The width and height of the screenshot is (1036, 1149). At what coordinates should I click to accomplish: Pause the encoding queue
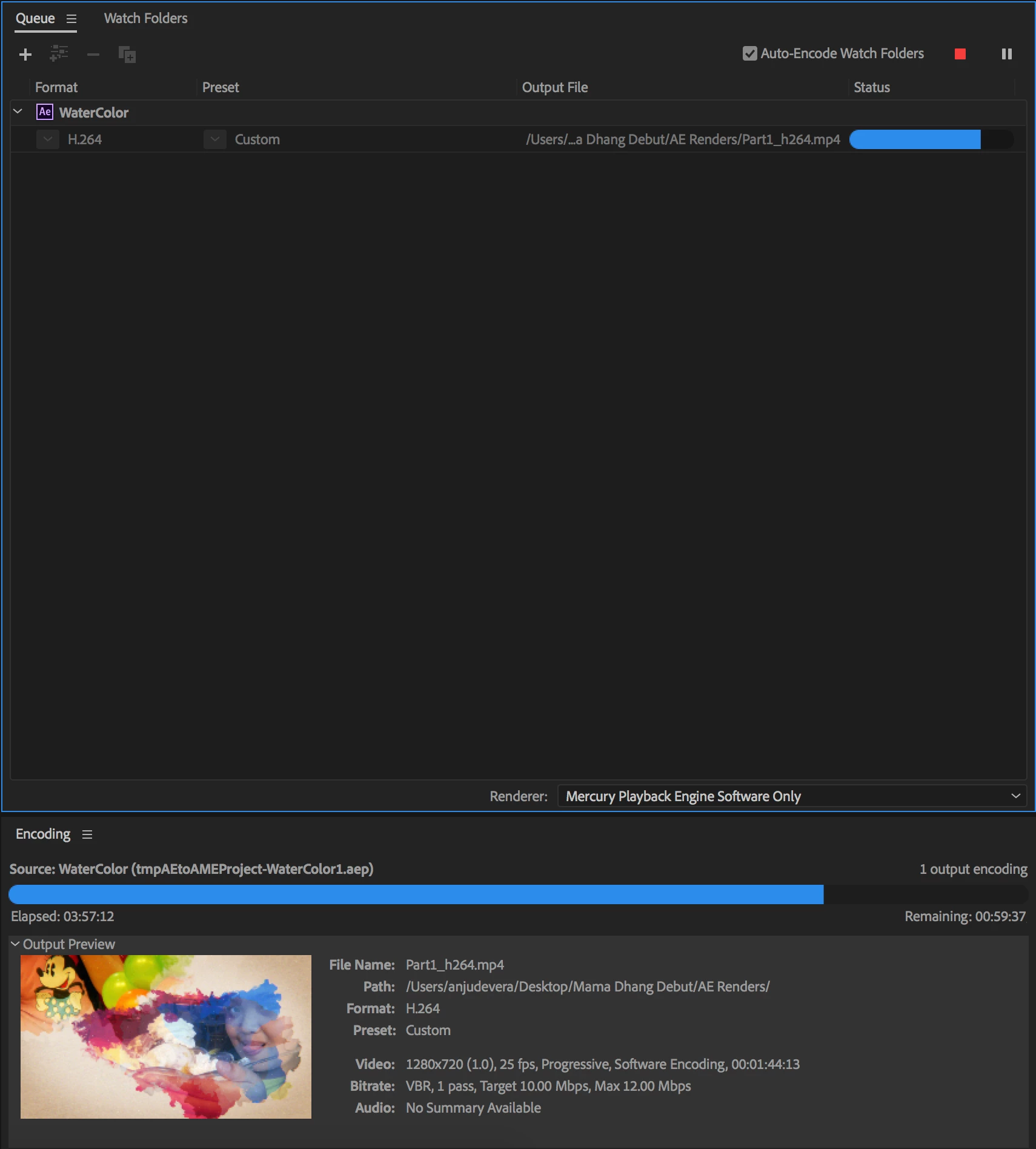pos(1007,54)
